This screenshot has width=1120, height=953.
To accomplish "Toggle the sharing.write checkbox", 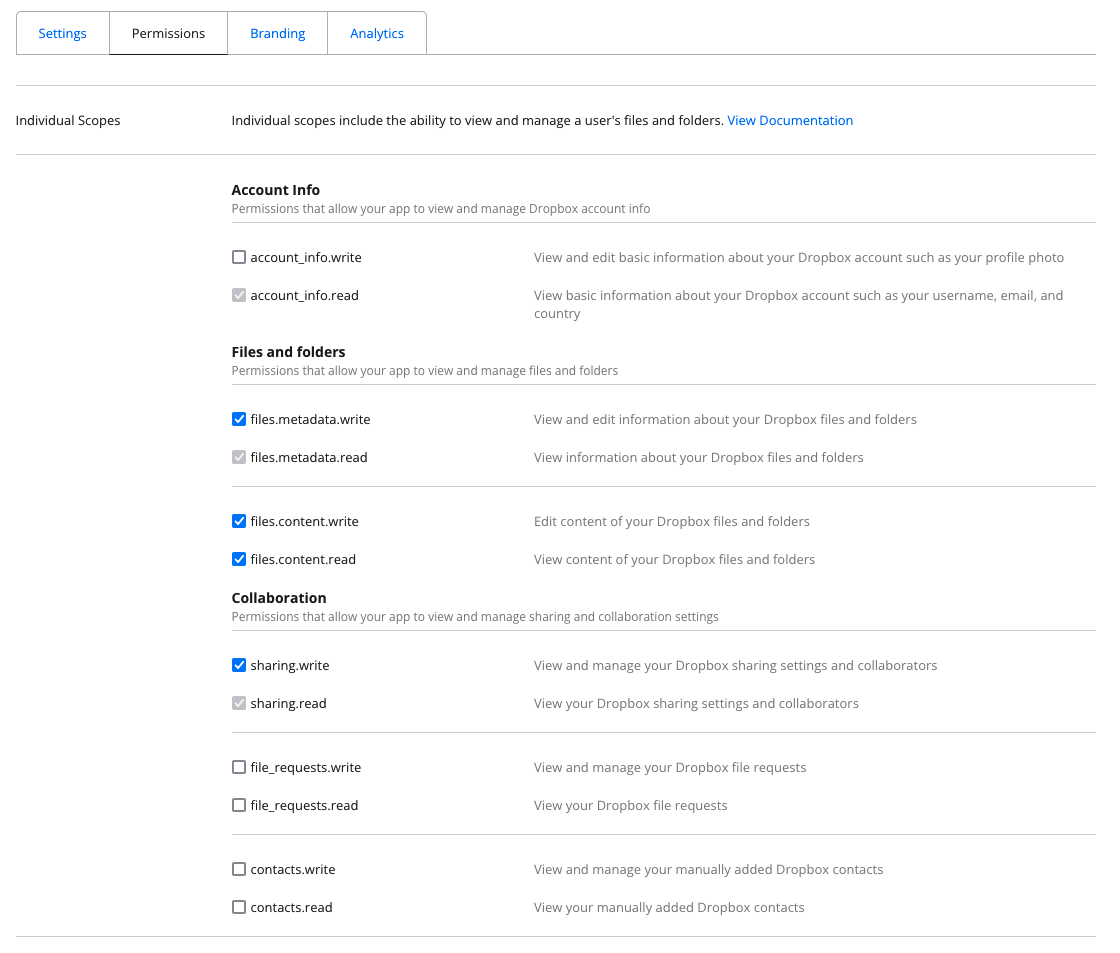I will 239,665.
